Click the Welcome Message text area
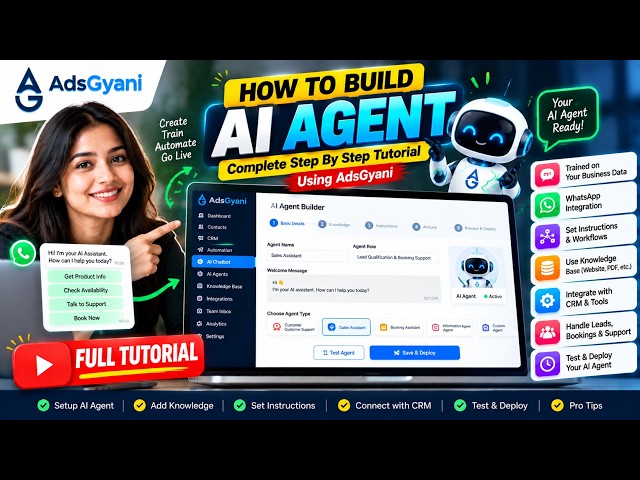This screenshot has height=480, width=640. click(354, 289)
